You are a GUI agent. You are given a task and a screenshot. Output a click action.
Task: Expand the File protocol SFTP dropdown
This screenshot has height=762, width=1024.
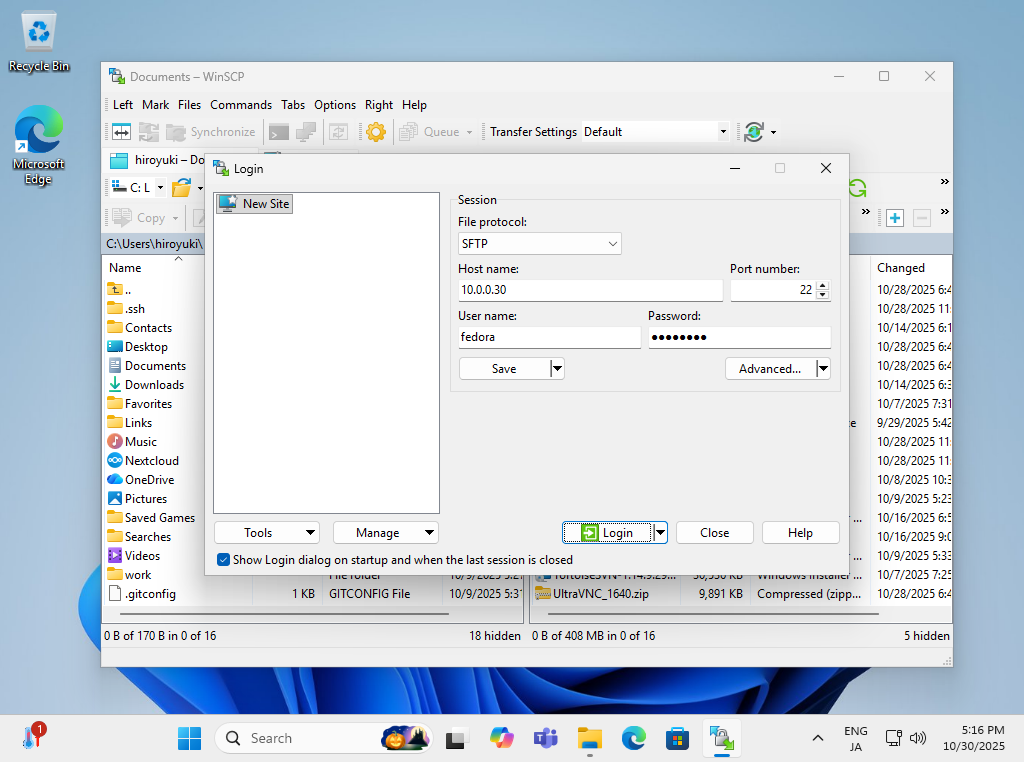tap(539, 243)
